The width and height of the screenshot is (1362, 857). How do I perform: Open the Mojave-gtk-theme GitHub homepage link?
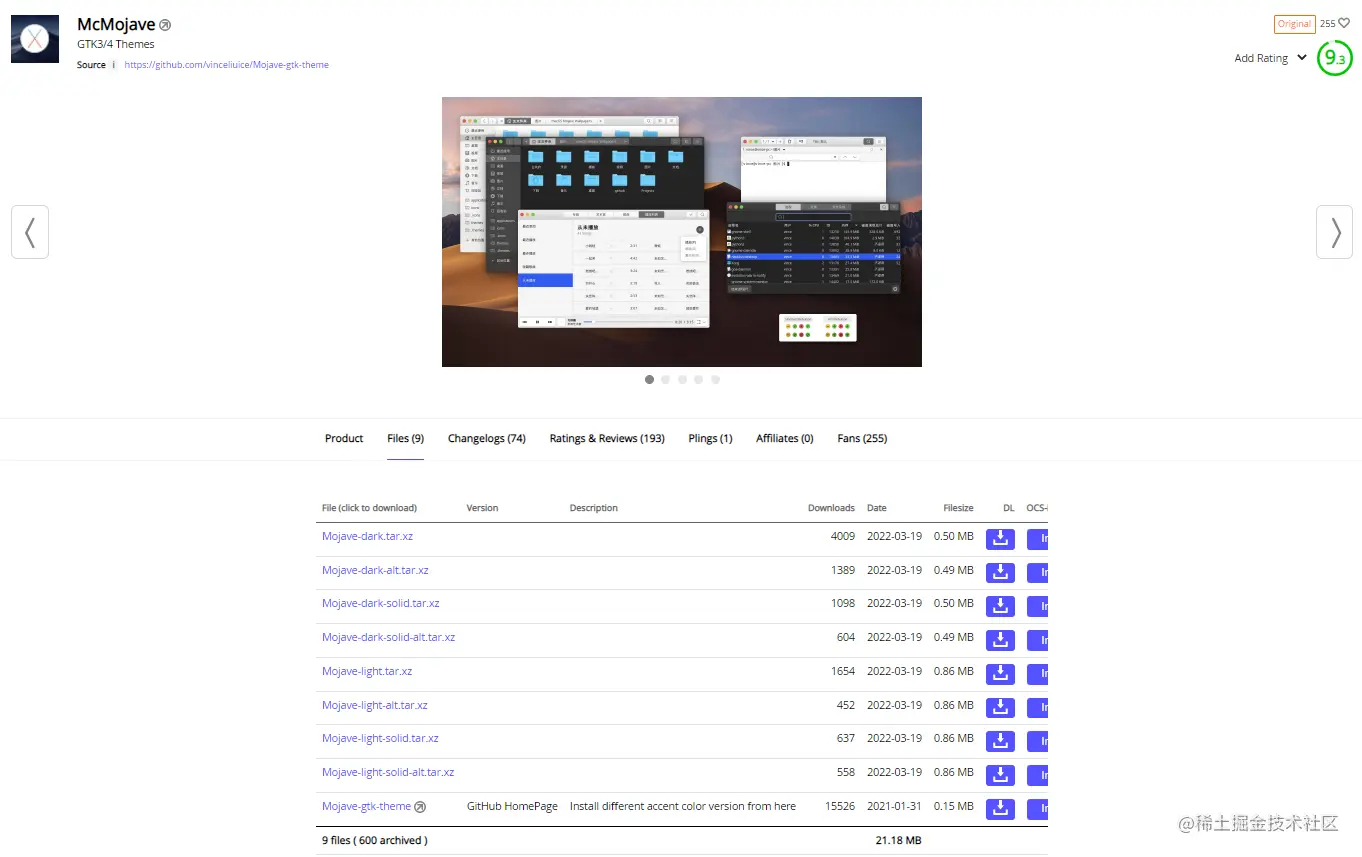click(x=367, y=807)
